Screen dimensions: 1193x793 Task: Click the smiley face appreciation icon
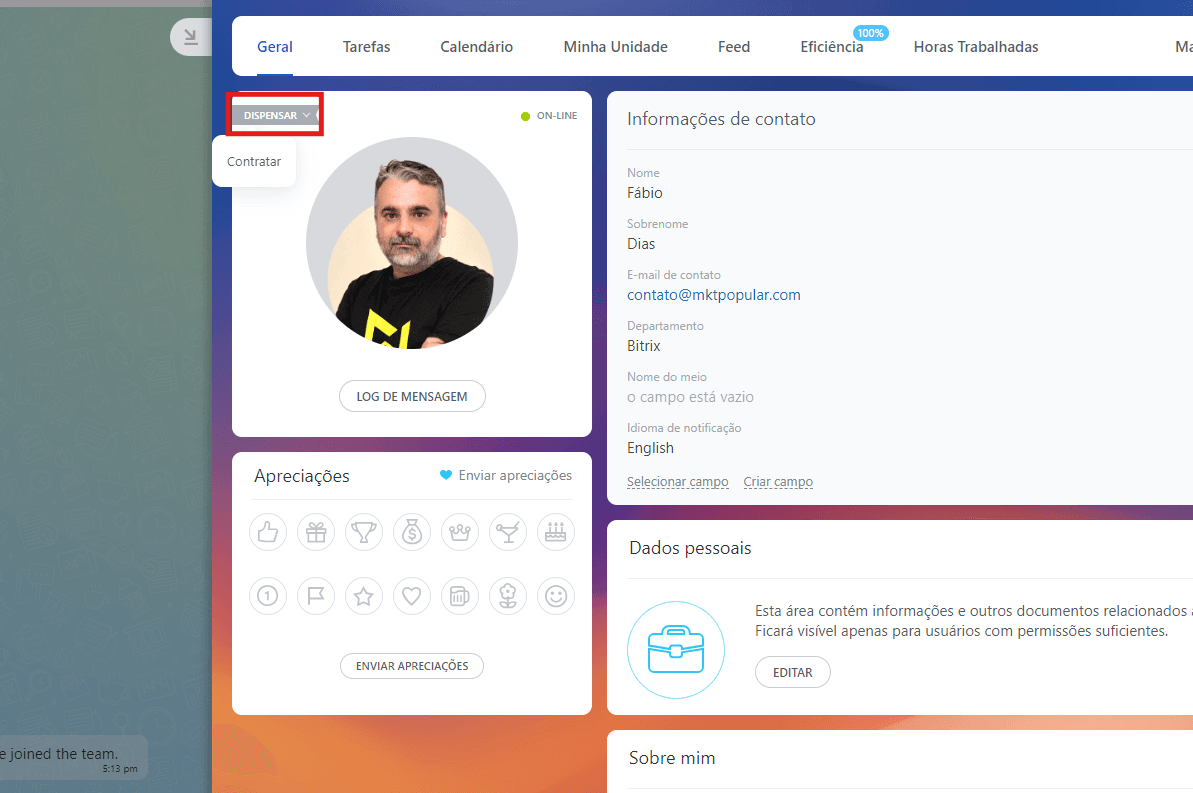(556, 596)
